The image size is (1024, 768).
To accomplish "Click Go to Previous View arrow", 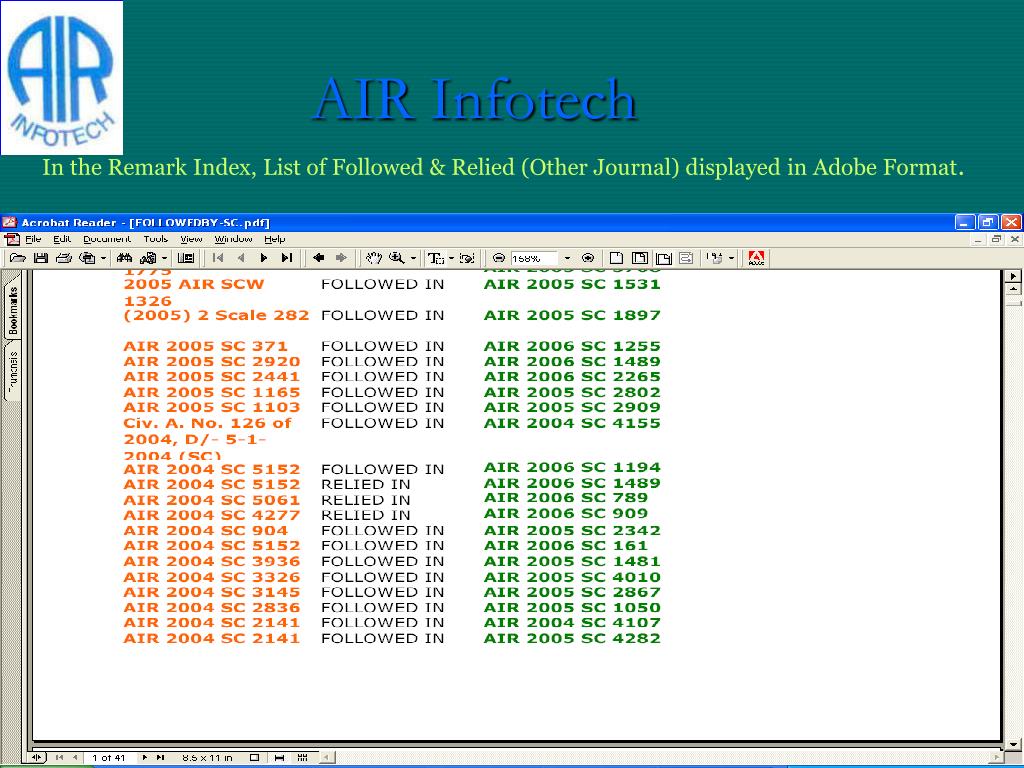I will click(x=319, y=258).
